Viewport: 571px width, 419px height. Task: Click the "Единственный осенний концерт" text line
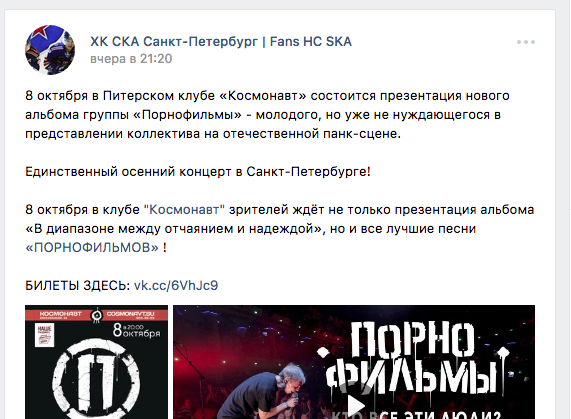pos(198,171)
